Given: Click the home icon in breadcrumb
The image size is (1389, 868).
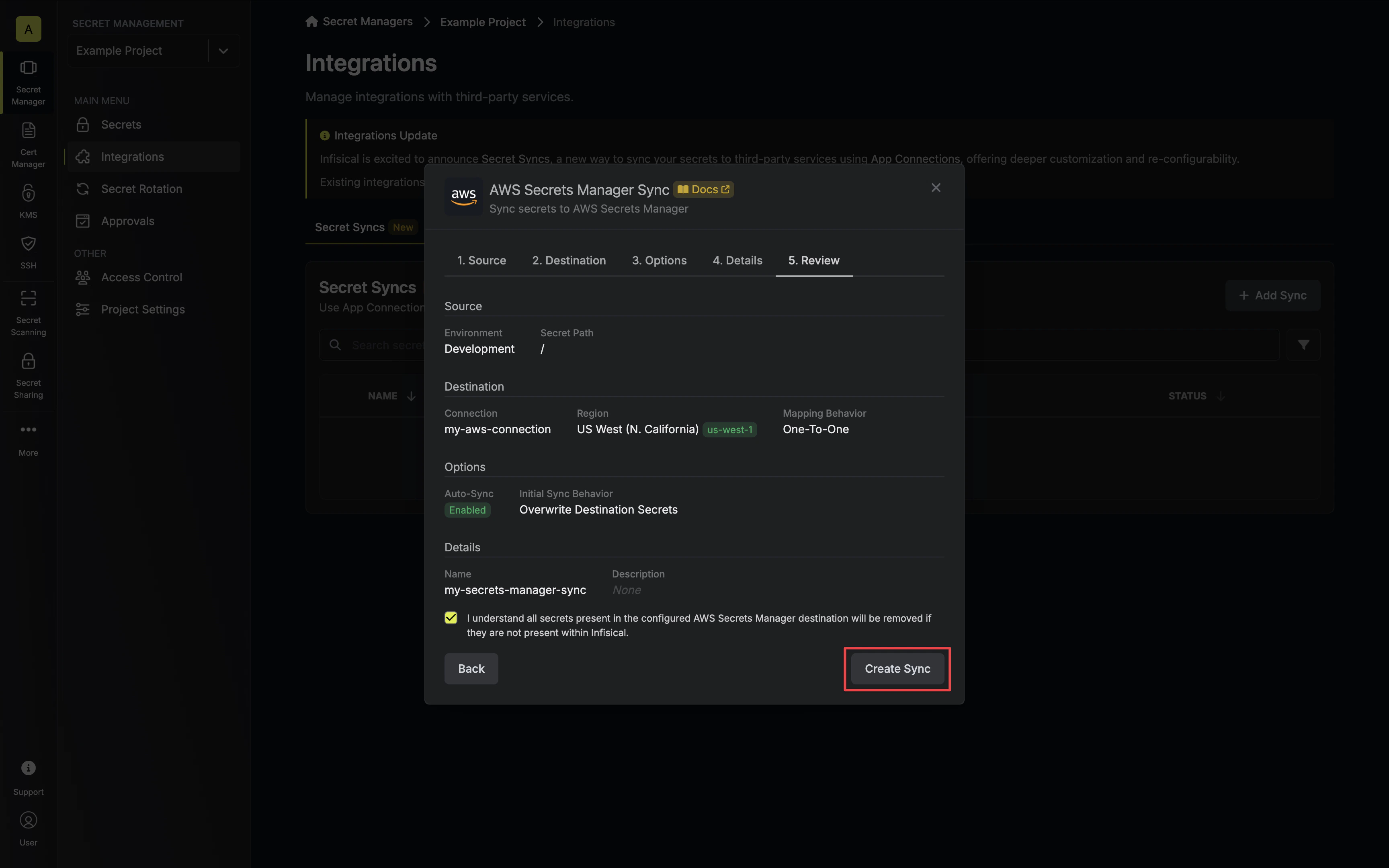Looking at the screenshot, I should [311, 22].
